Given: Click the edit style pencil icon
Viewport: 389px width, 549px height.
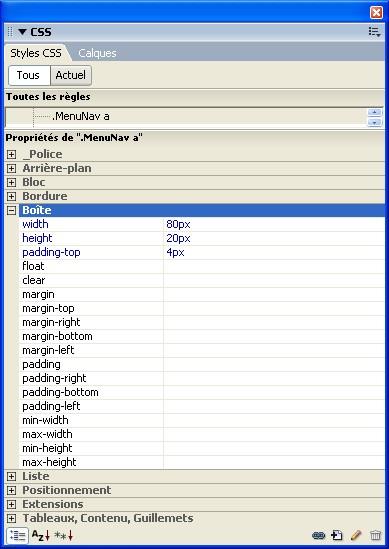Looking at the screenshot, I should (356, 535).
